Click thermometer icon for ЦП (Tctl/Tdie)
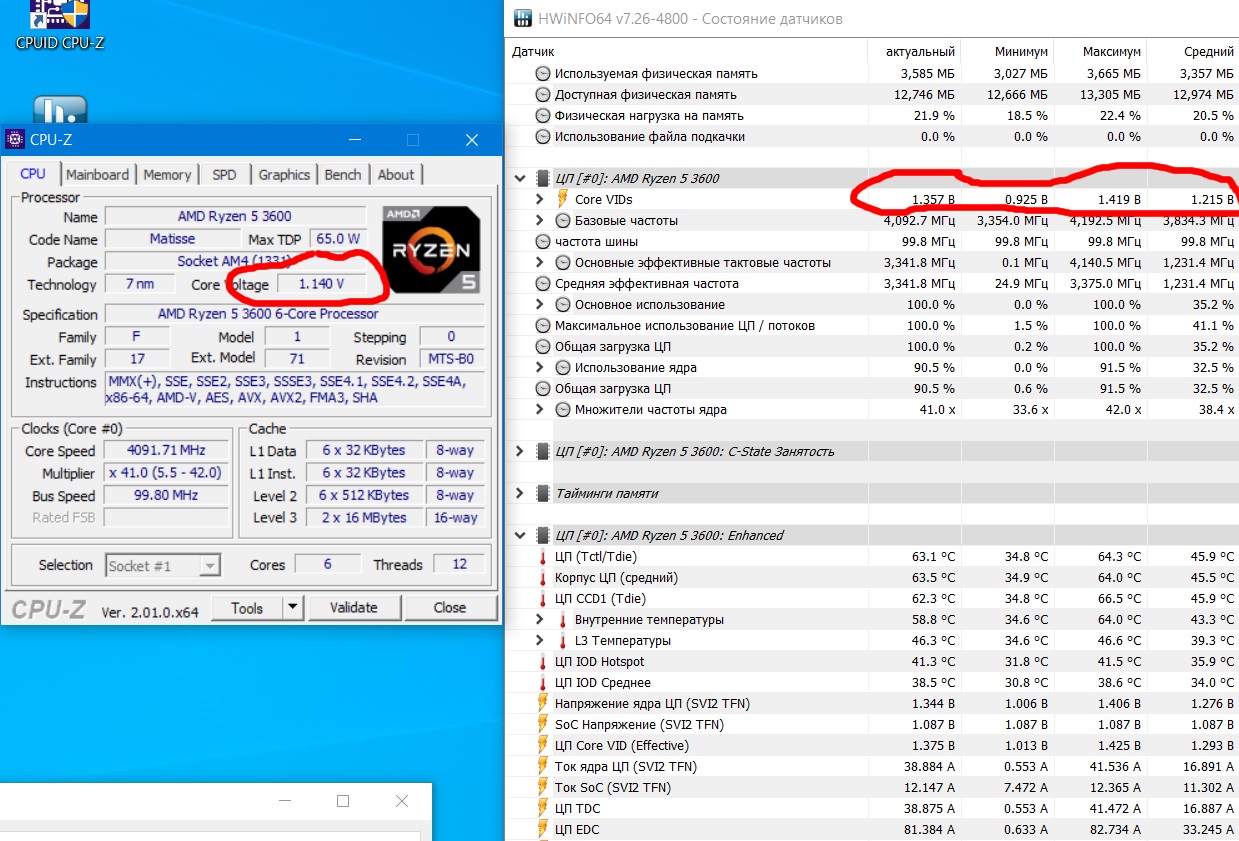The image size is (1239, 841). click(543, 556)
